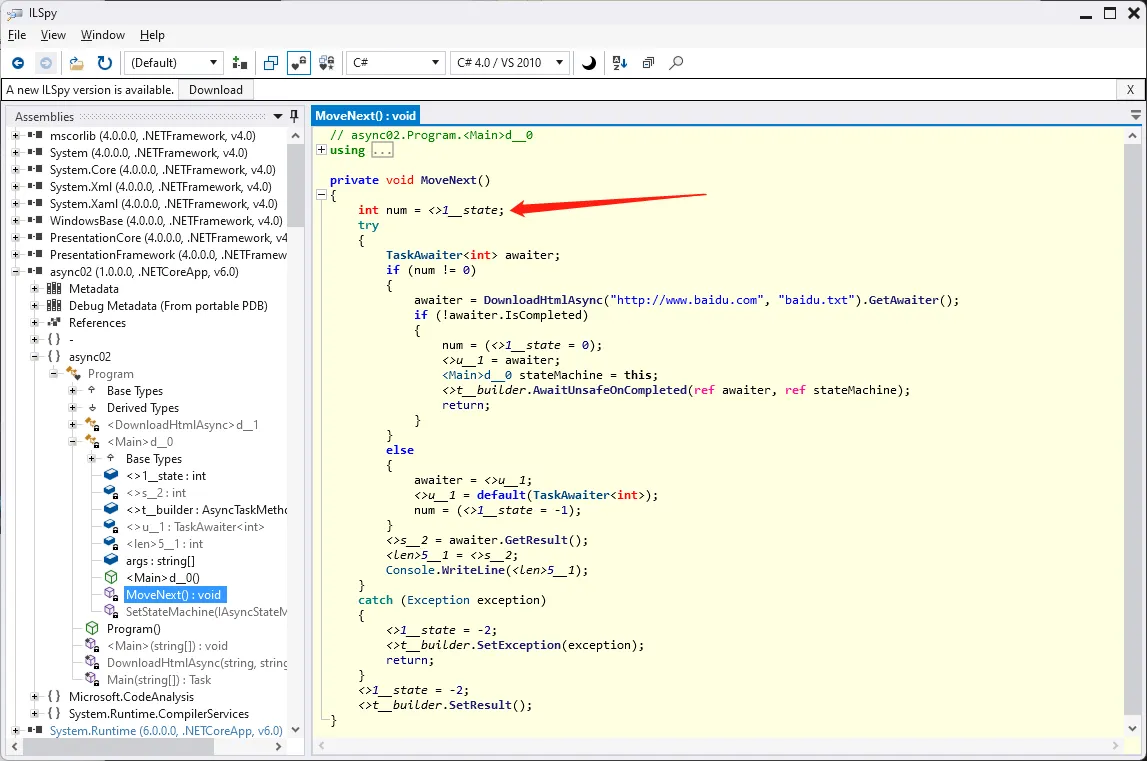
Task: Click the greyed forward navigation arrow
Action: pos(45,63)
